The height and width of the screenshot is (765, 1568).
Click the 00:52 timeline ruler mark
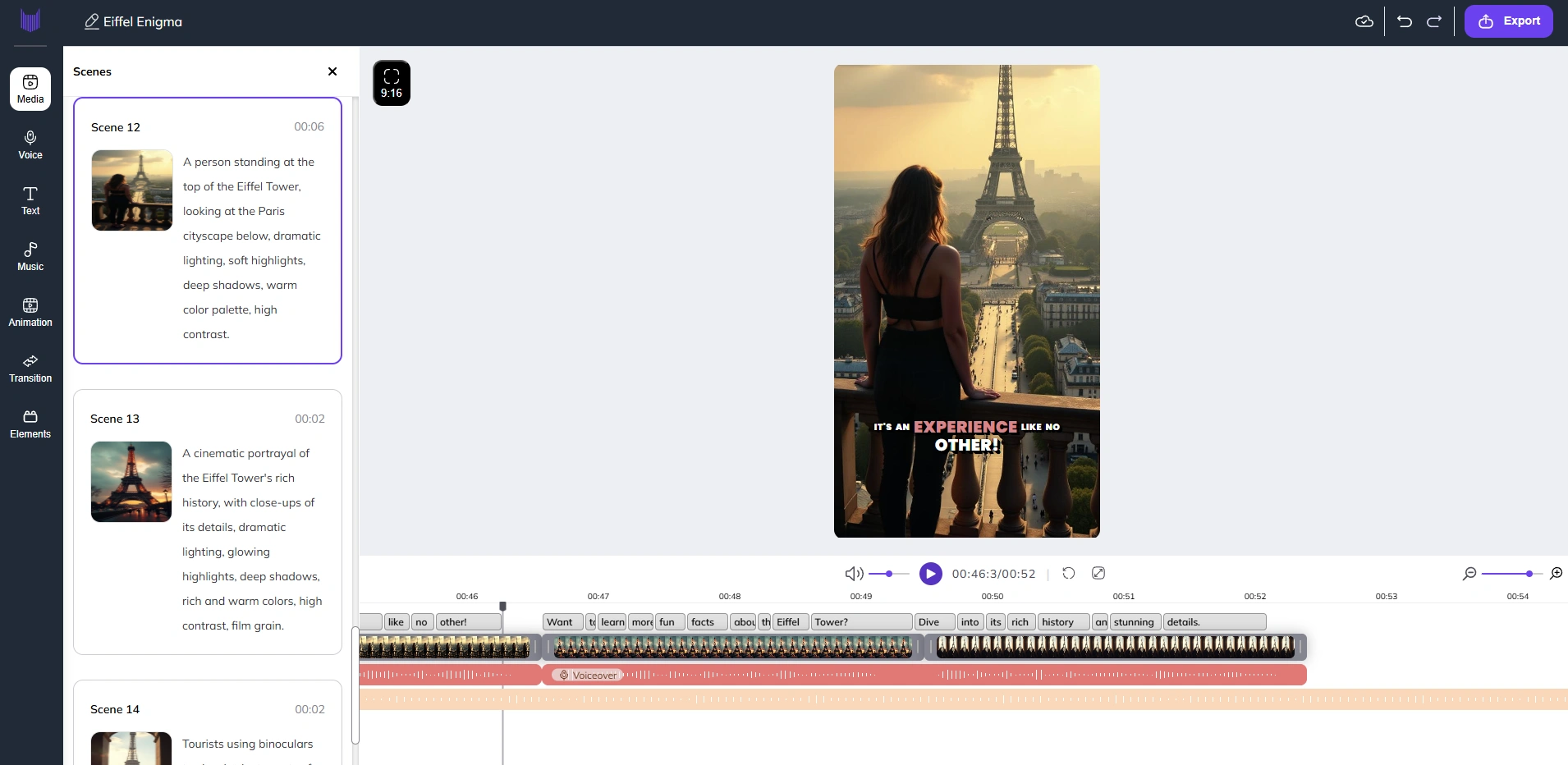pyautogui.click(x=1255, y=596)
